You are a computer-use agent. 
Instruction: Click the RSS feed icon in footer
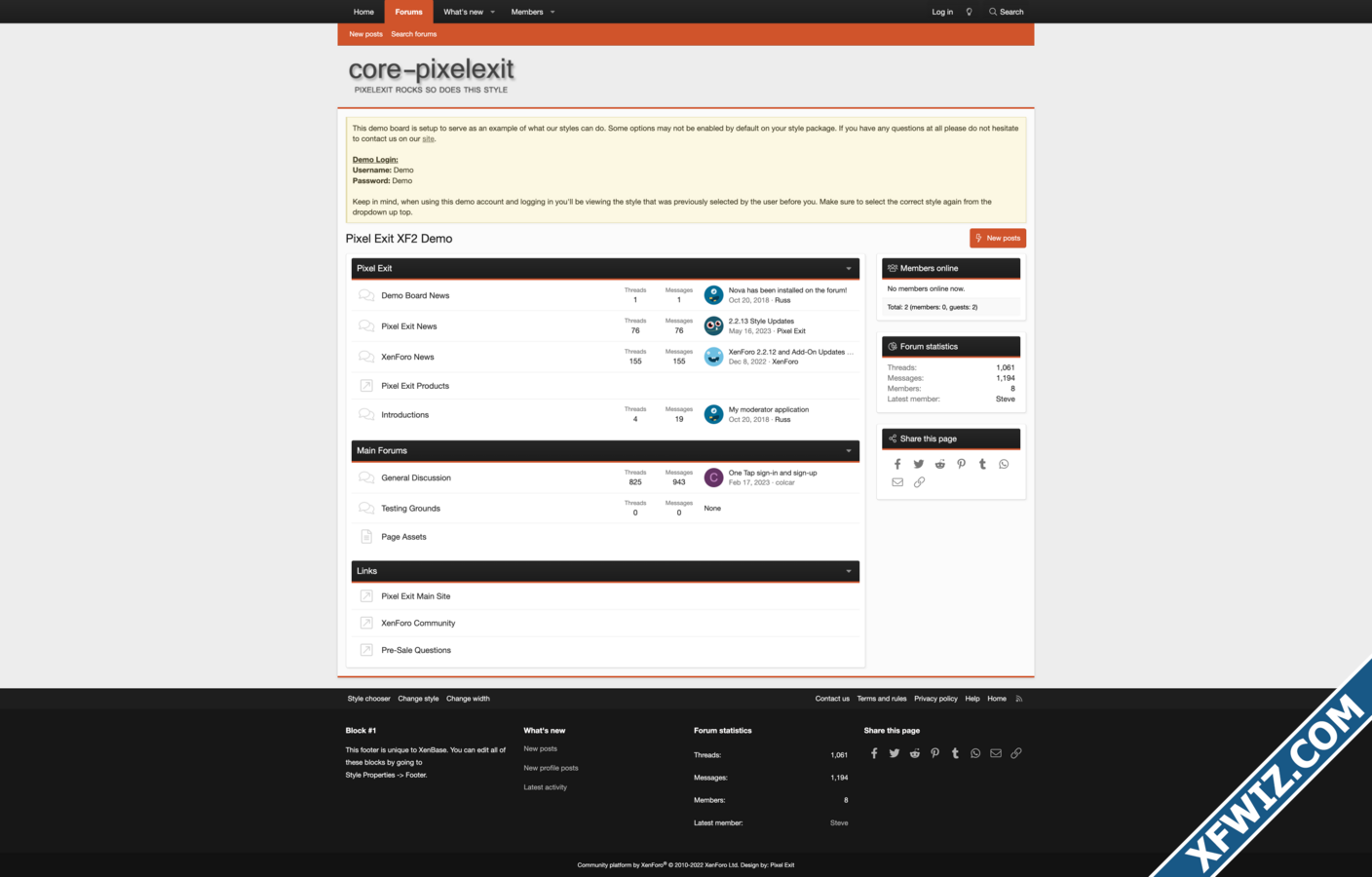coord(1019,699)
